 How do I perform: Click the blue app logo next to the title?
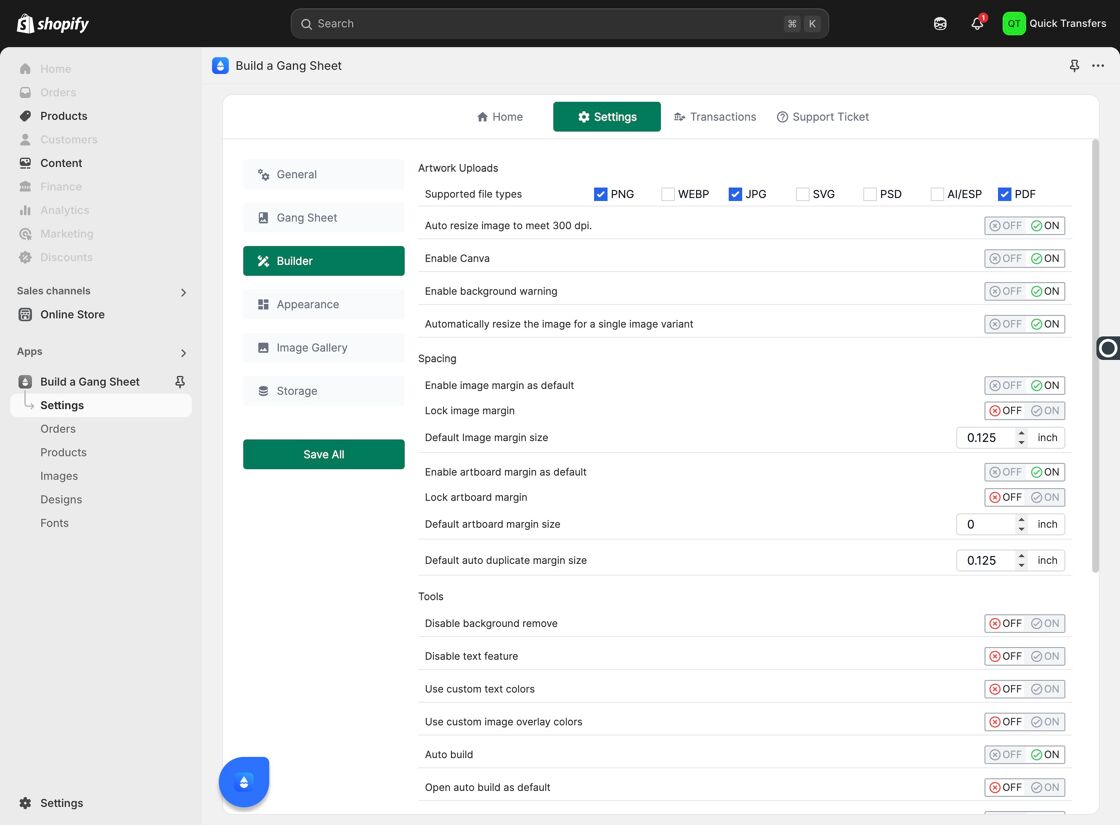click(x=220, y=66)
